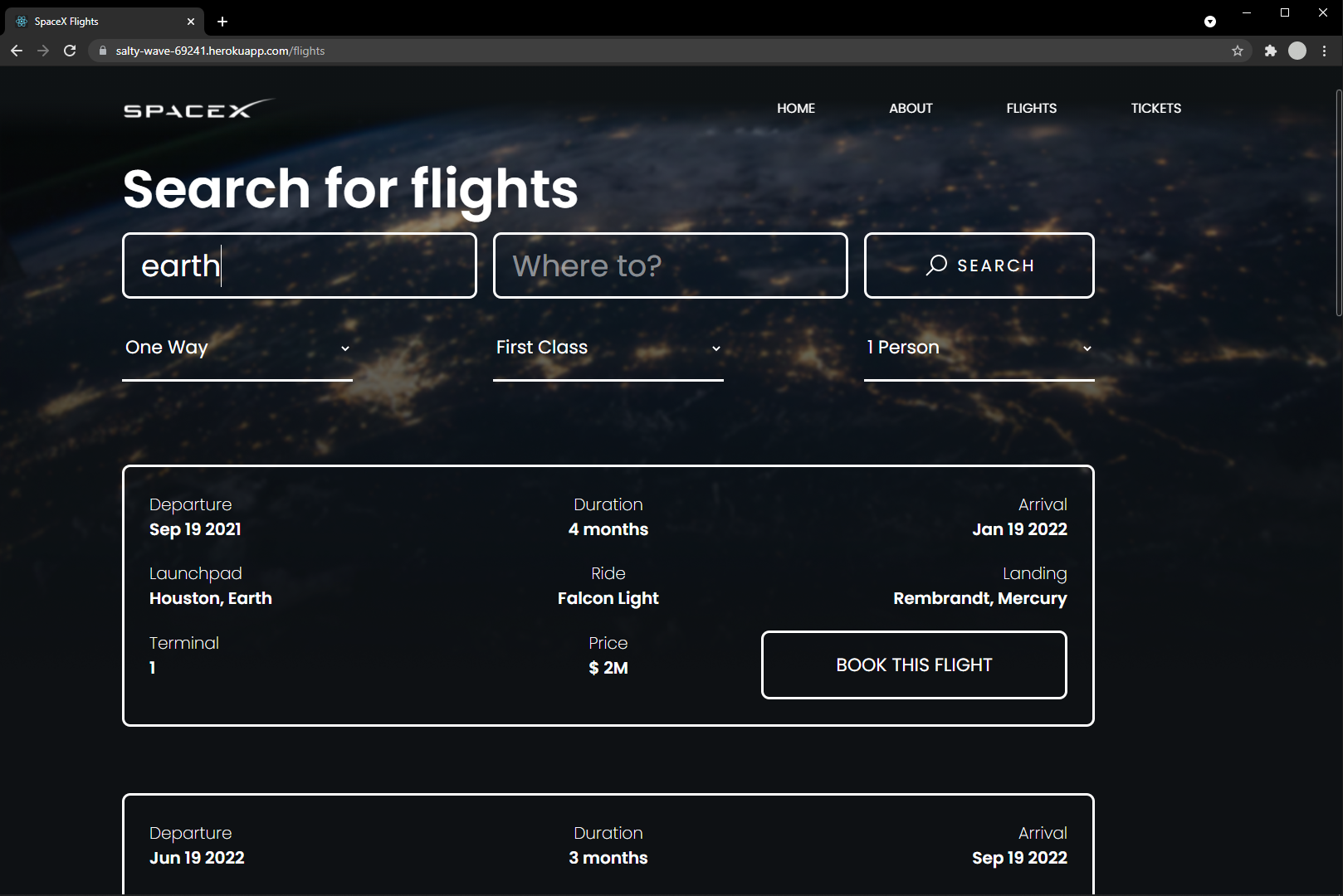1343x896 pixels.
Task: Click duration value 3 months
Action: (608, 858)
